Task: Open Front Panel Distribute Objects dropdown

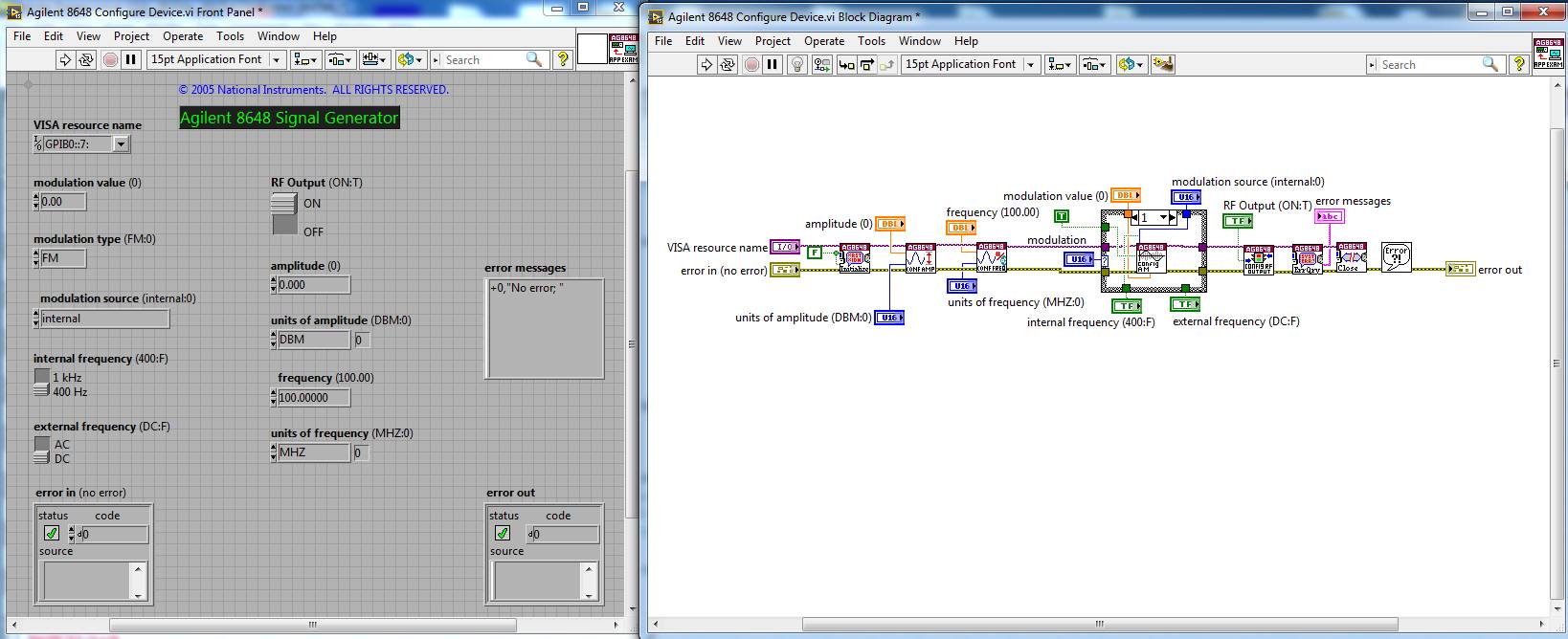Action: (341, 59)
